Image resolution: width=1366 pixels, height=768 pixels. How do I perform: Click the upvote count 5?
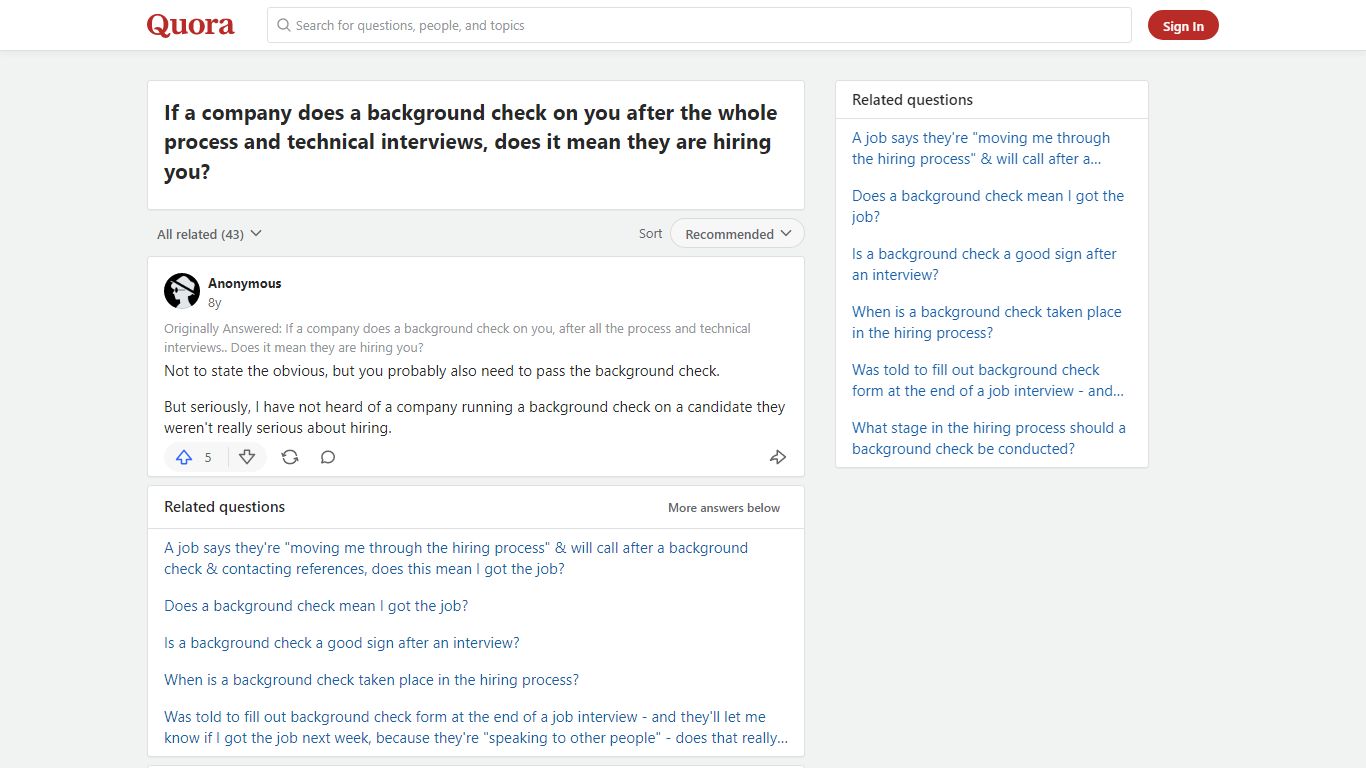coord(208,458)
